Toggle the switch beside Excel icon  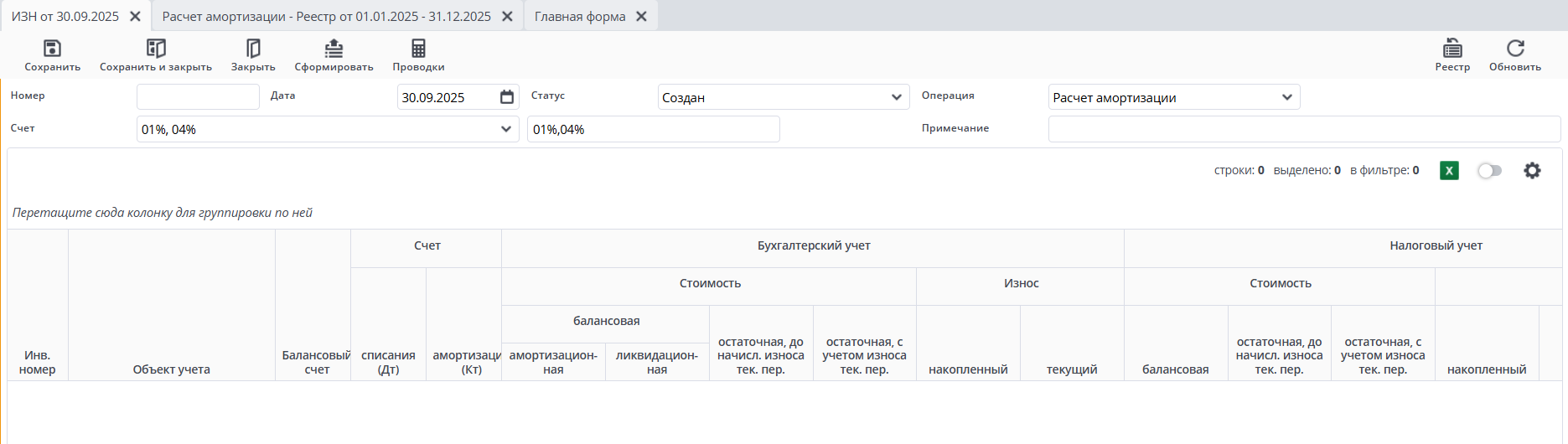[x=1489, y=171]
